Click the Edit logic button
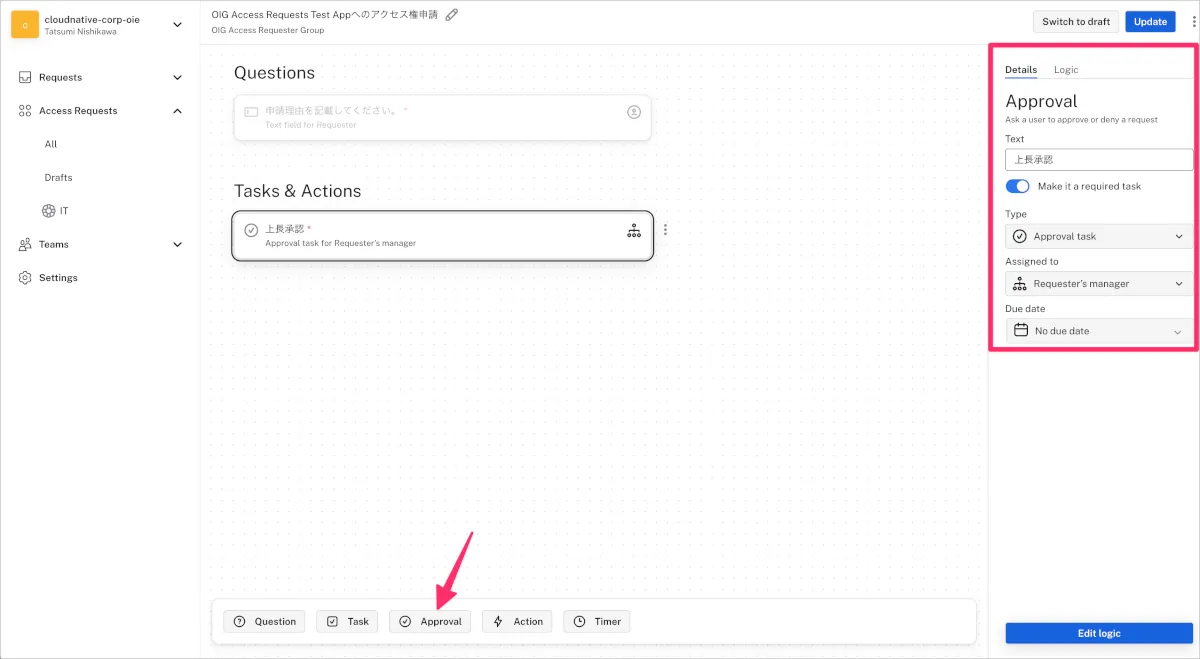This screenshot has height=659, width=1200. coord(1098,633)
